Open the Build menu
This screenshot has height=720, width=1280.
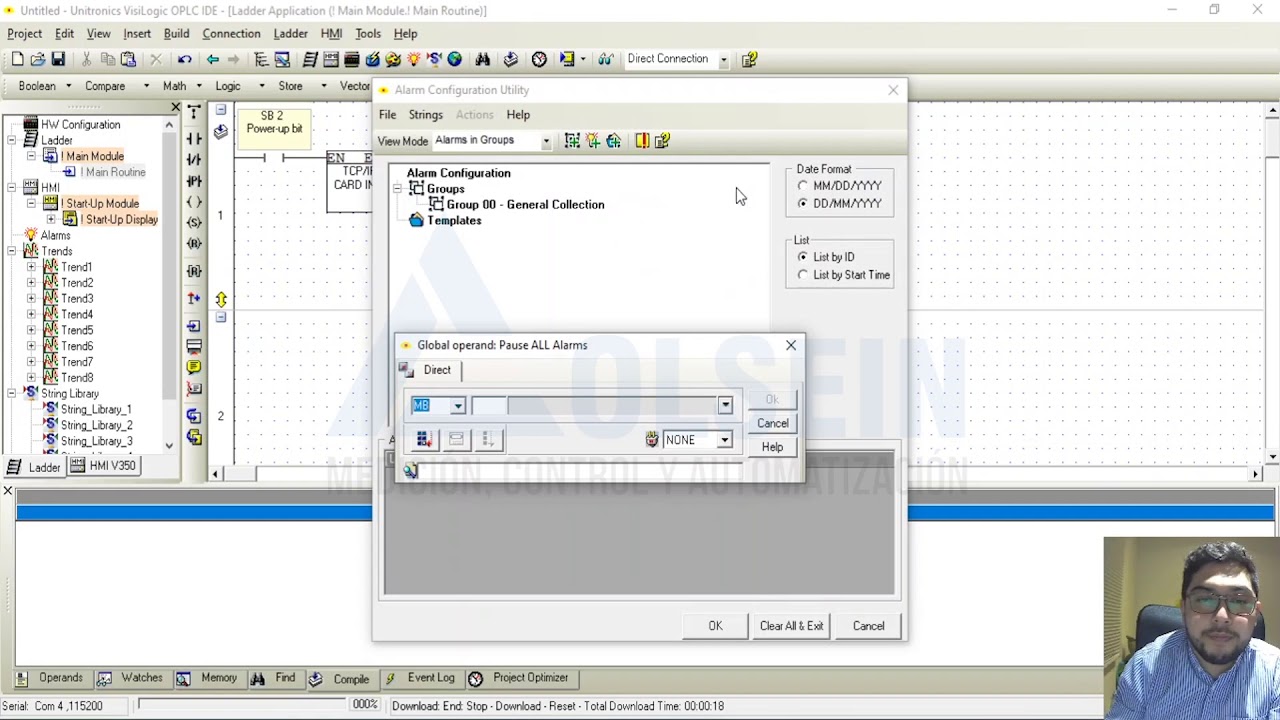tap(176, 34)
